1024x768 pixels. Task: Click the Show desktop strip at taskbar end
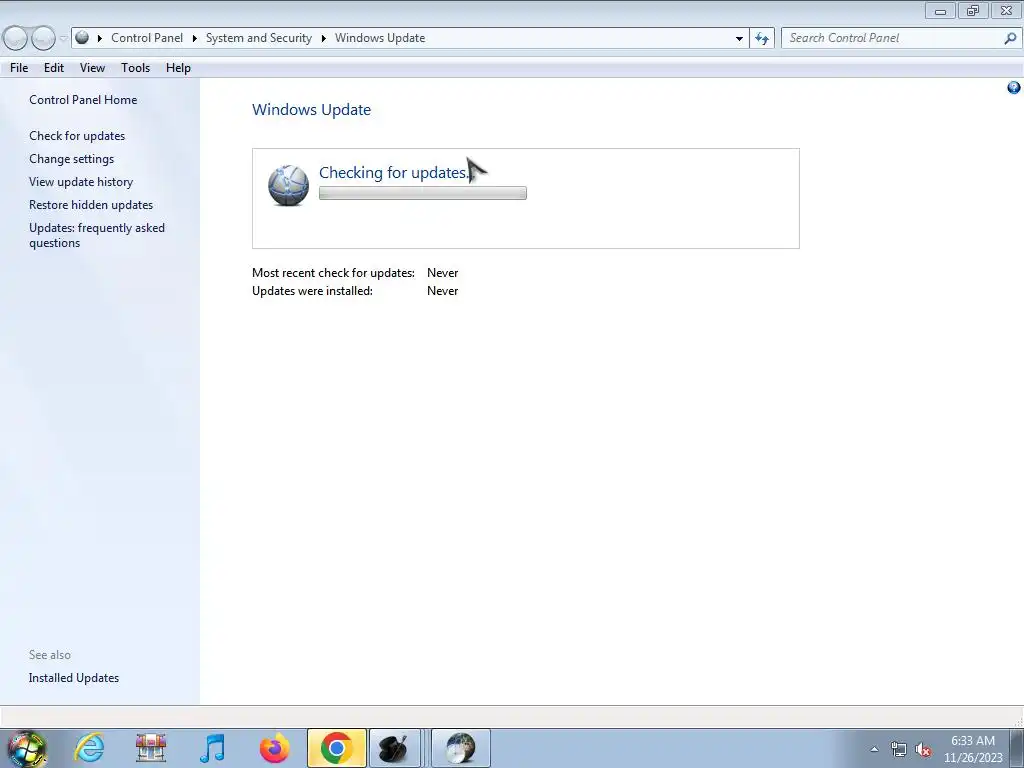tap(1017, 748)
